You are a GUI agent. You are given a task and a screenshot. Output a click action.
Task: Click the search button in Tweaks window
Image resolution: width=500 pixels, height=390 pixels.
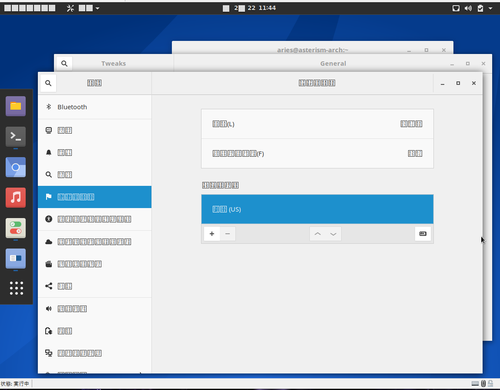pyautogui.click(x=64, y=63)
